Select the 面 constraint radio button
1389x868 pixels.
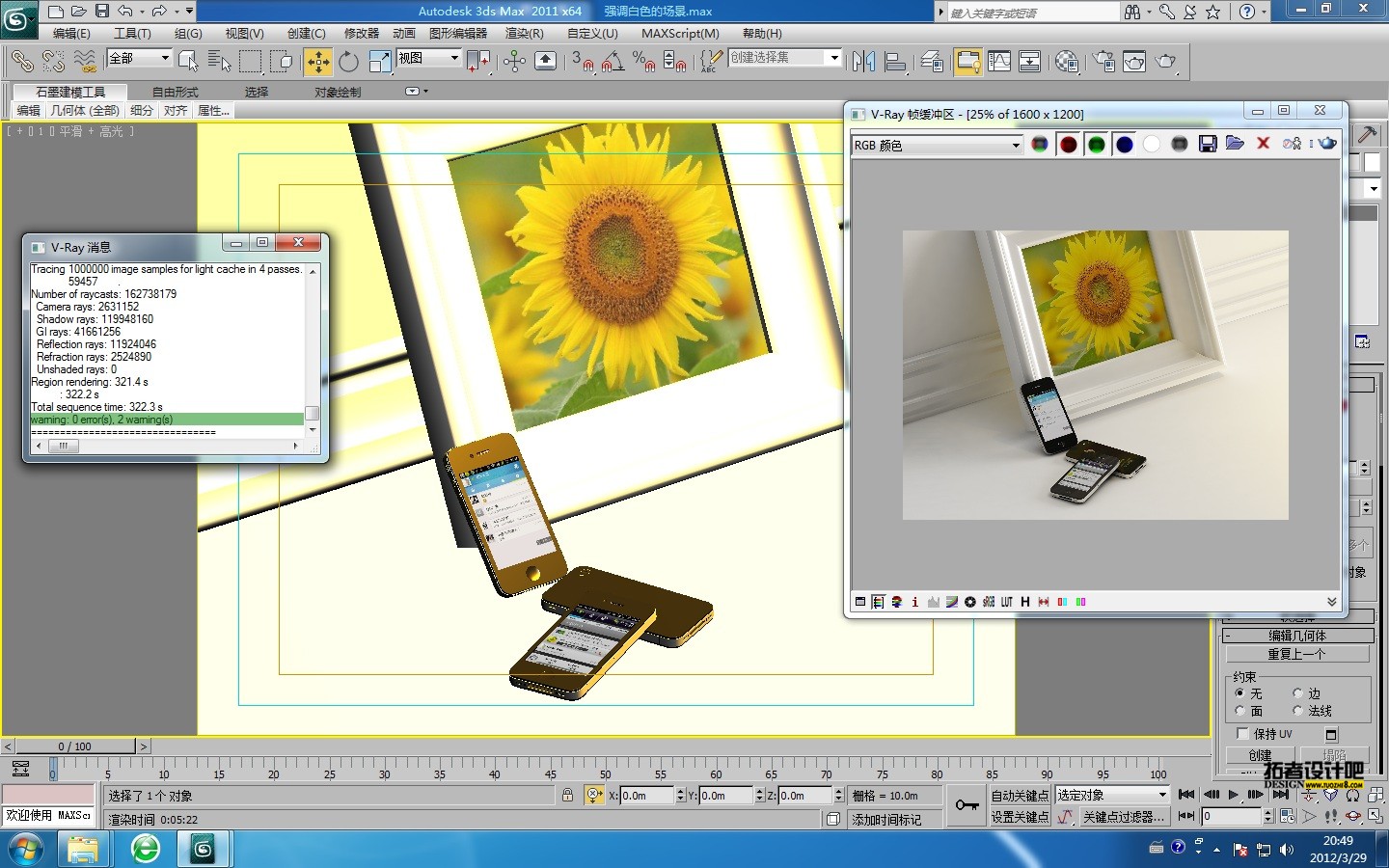(1239, 711)
